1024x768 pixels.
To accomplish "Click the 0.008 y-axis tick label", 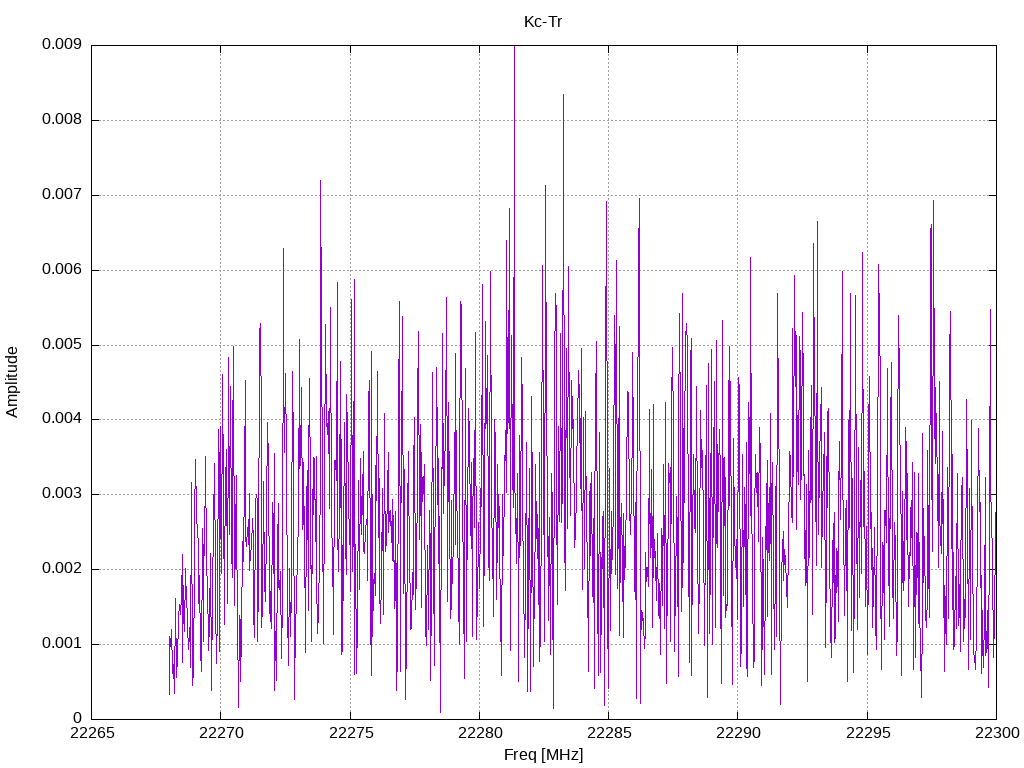I will (x=62, y=120).
